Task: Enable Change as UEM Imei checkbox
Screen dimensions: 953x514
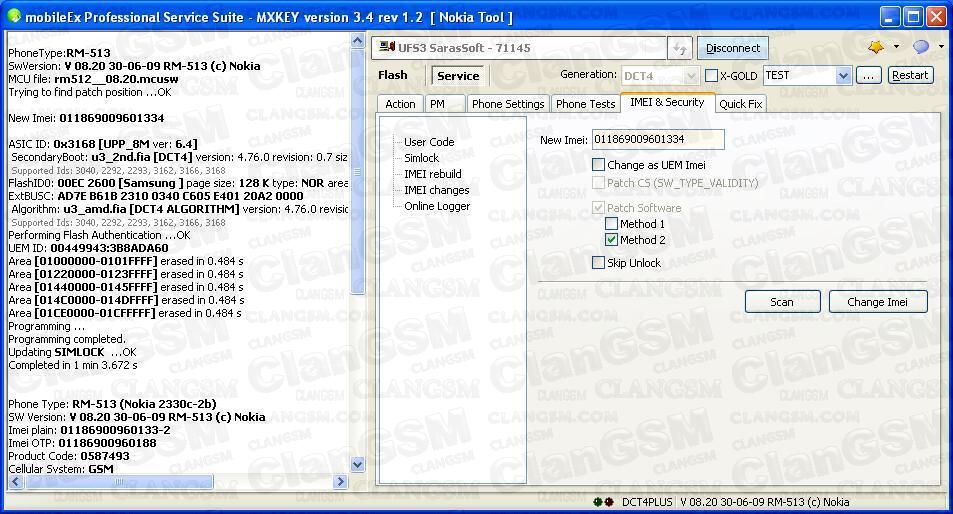Action: coord(599,165)
